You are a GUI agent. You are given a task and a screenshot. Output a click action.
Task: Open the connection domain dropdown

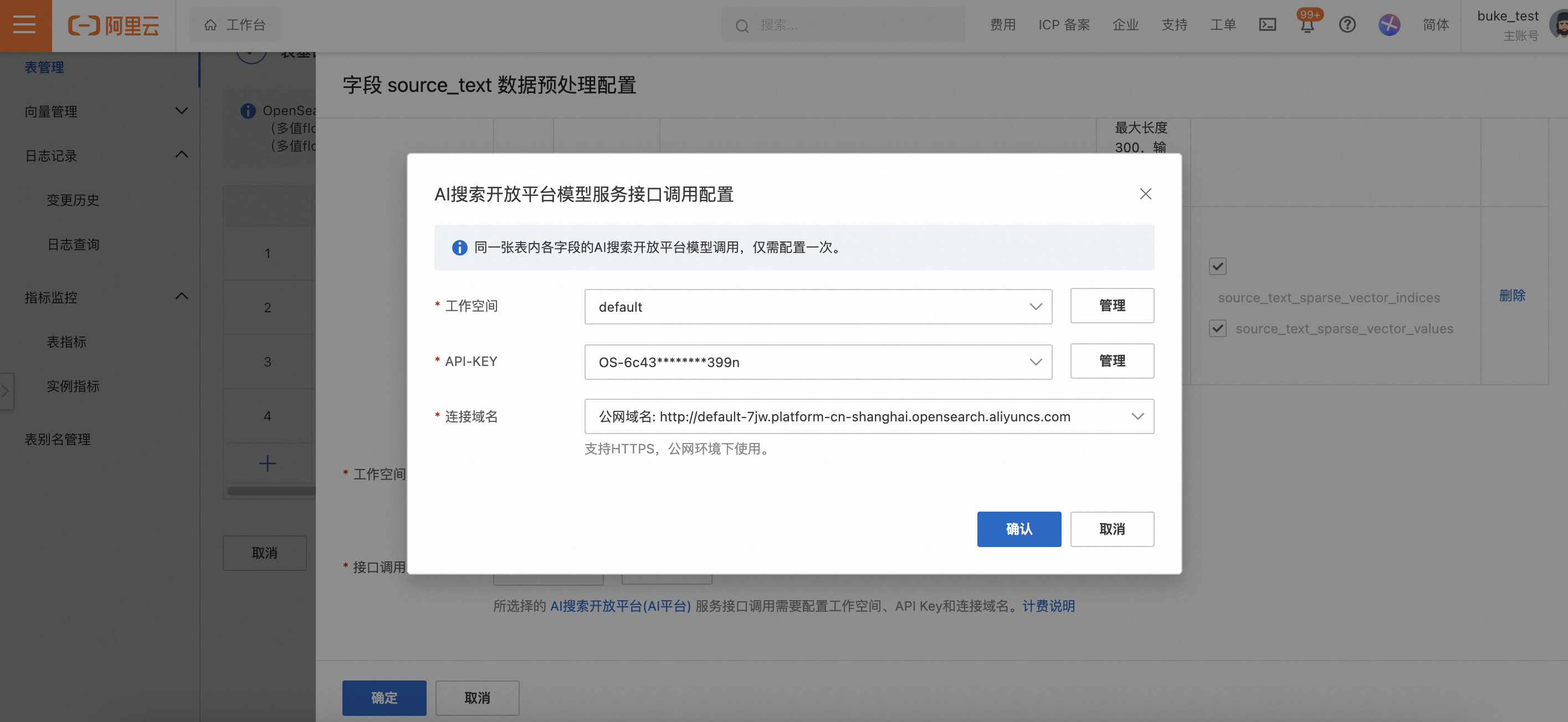tap(869, 417)
